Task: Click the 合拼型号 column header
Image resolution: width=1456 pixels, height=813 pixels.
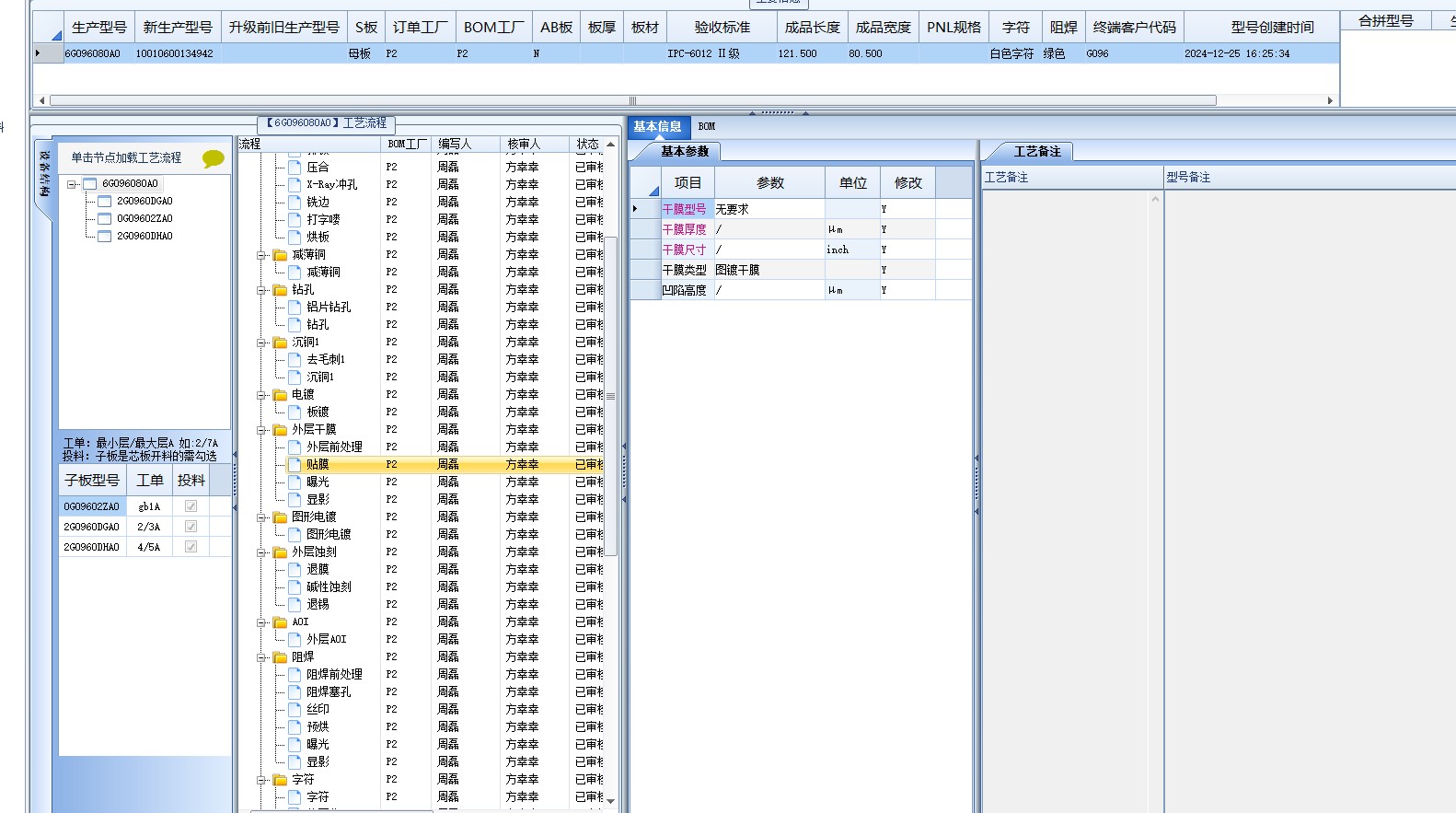Action: [x=1386, y=21]
